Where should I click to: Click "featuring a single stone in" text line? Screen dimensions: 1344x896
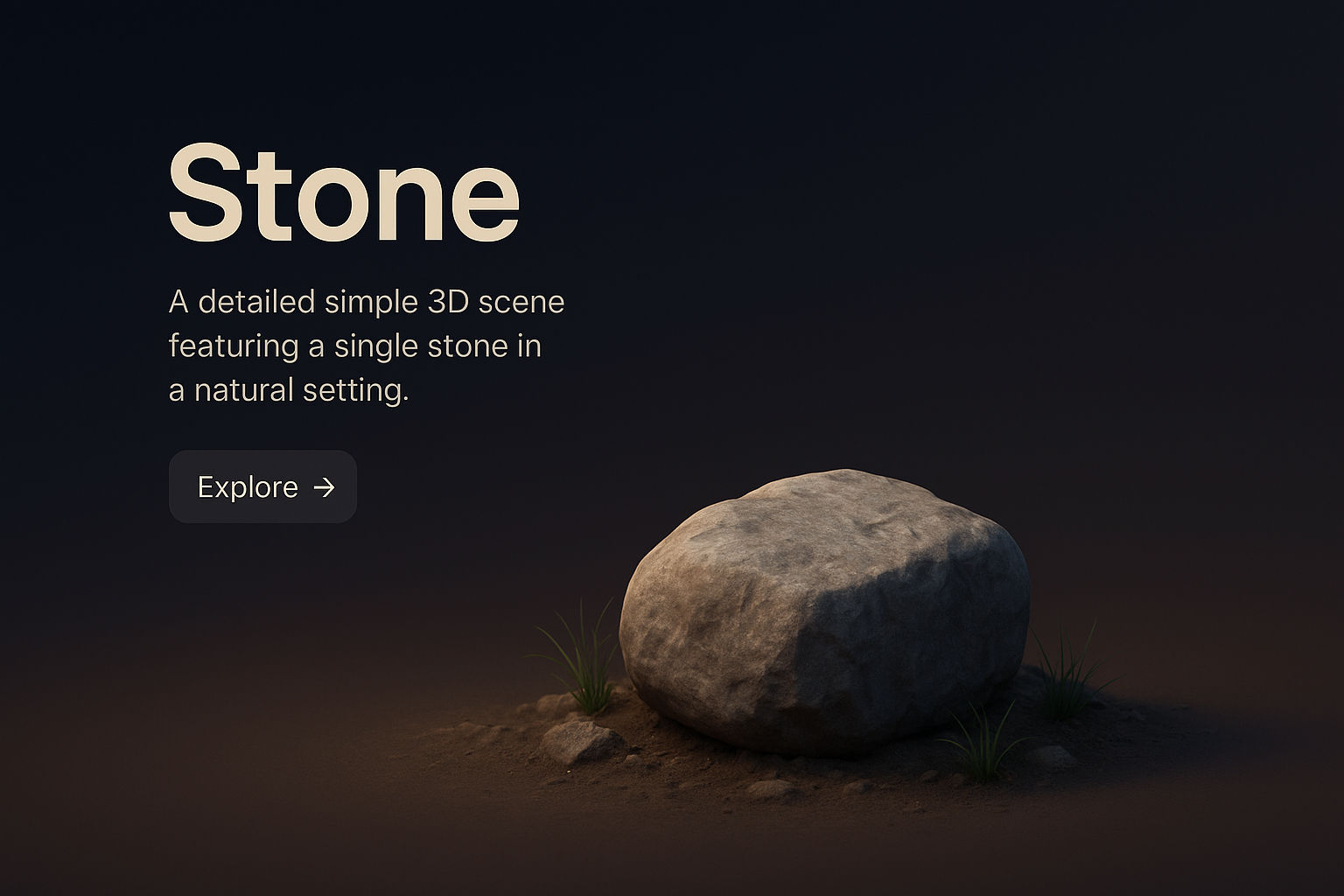tap(354, 346)
